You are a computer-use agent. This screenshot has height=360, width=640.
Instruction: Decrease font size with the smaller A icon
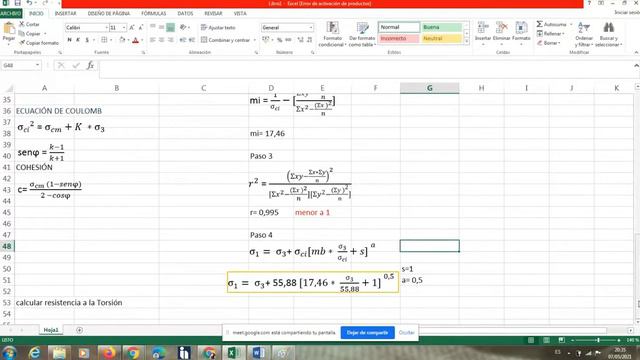pyautogui.click(x=140, y=28)
